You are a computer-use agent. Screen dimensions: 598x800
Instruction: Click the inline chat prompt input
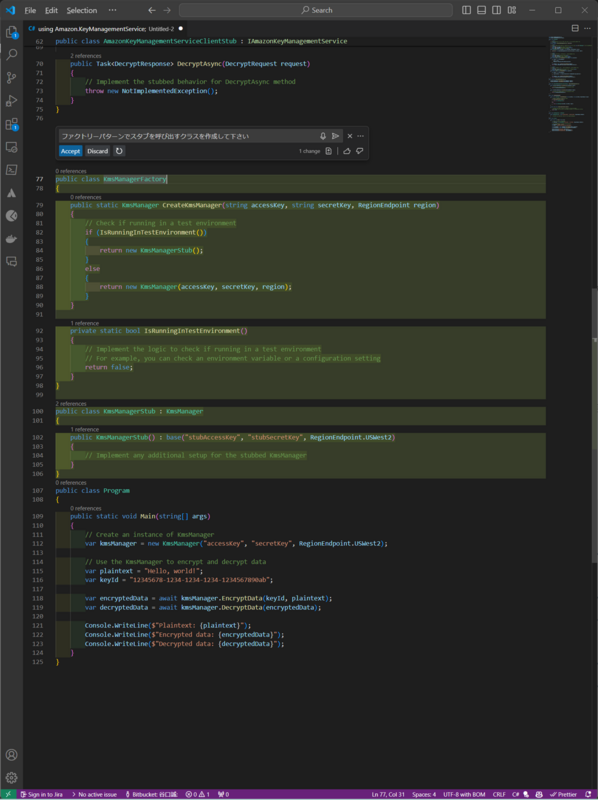coord(188,136)
